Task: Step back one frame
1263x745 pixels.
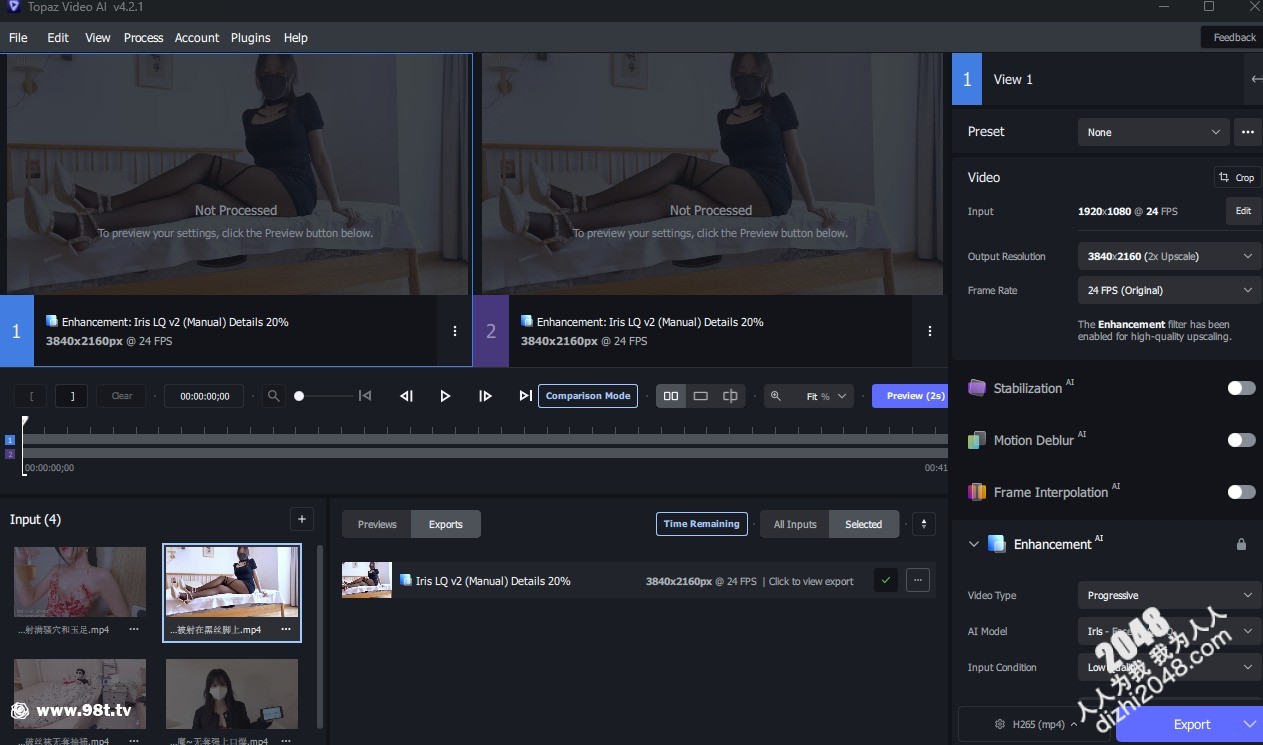Action: (406, 396)
